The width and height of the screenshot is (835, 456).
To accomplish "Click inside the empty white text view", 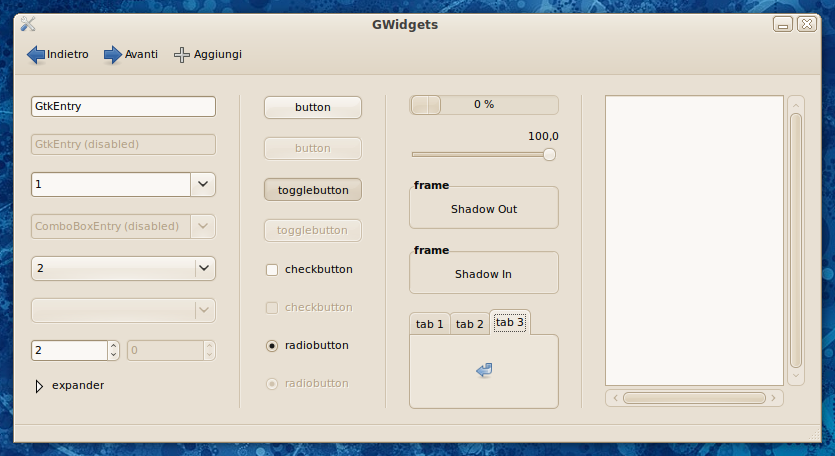I will [x=694, y=240].
